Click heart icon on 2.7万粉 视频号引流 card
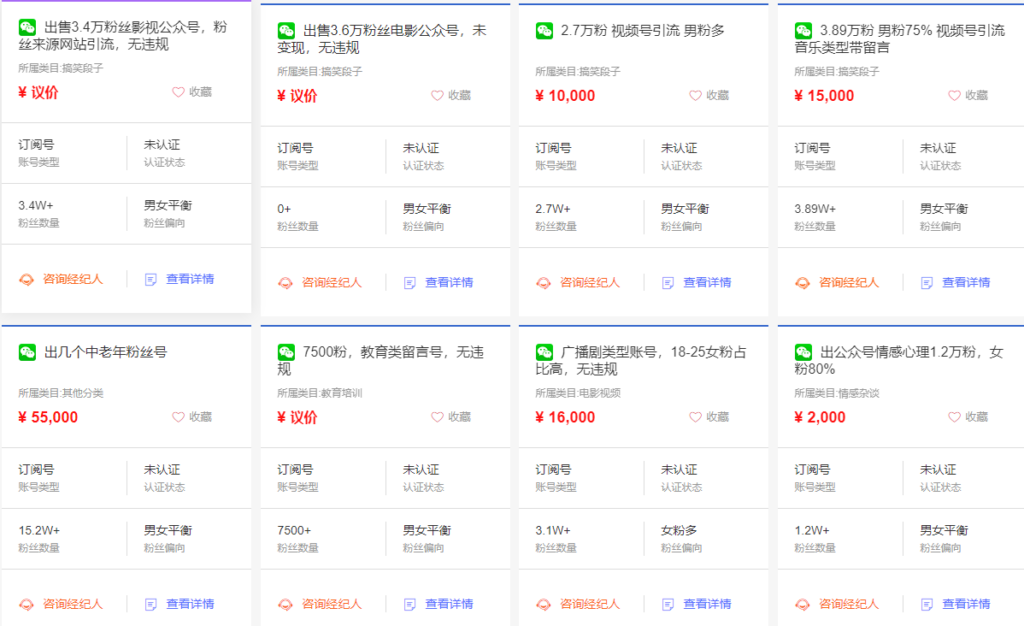This screenshot has width=1024, height=626. 696,95
